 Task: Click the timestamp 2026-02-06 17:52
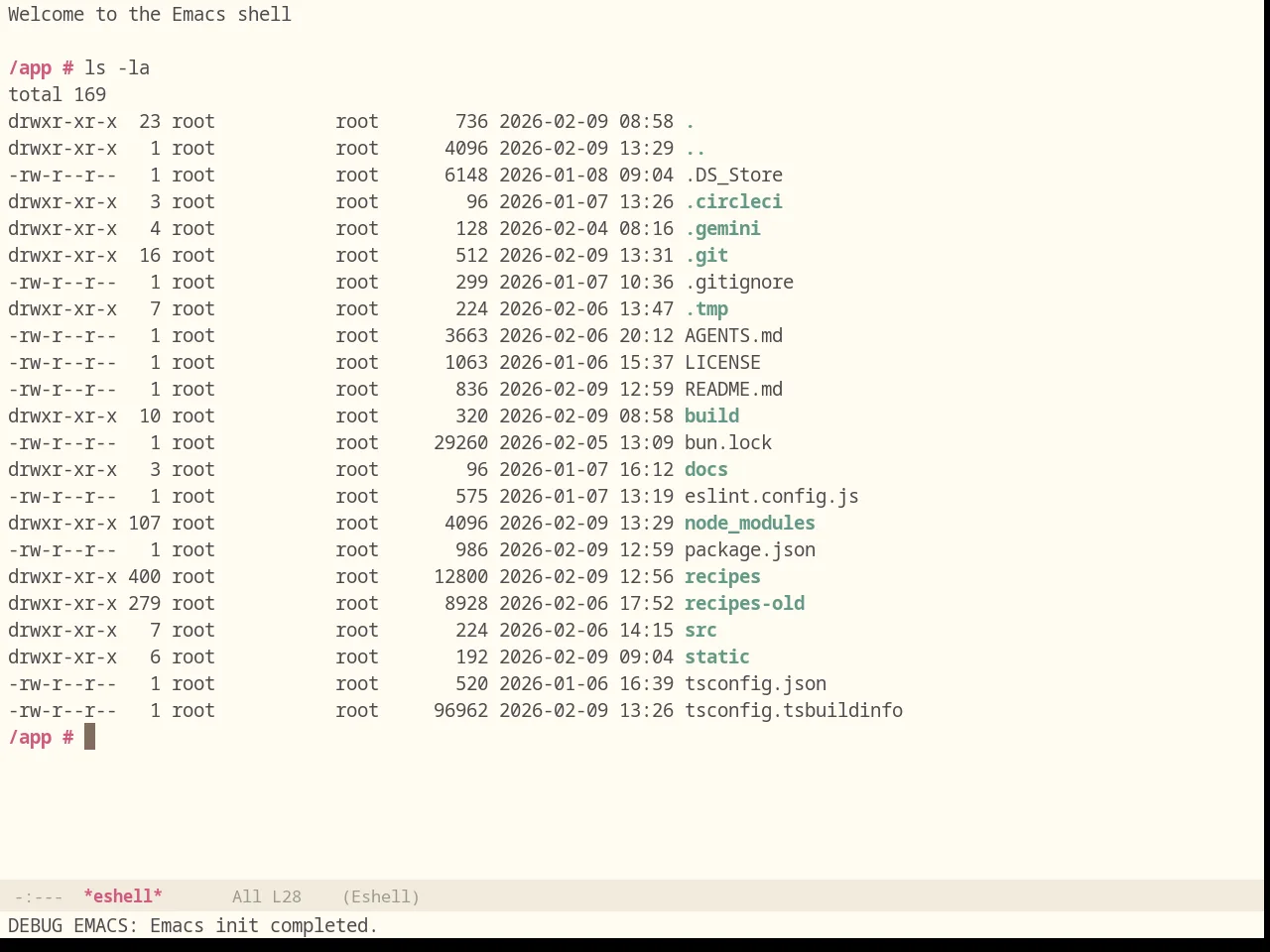point(586,603)
